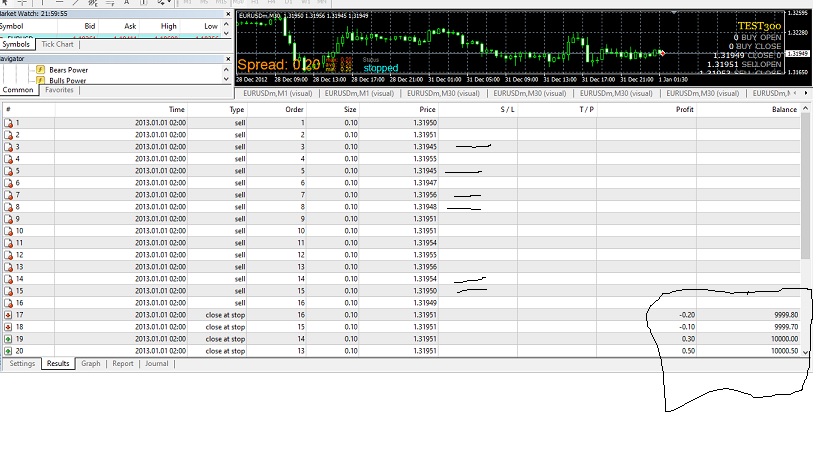
Task: Click the close at stop icon in row 17
Action: tap(8, 315)
